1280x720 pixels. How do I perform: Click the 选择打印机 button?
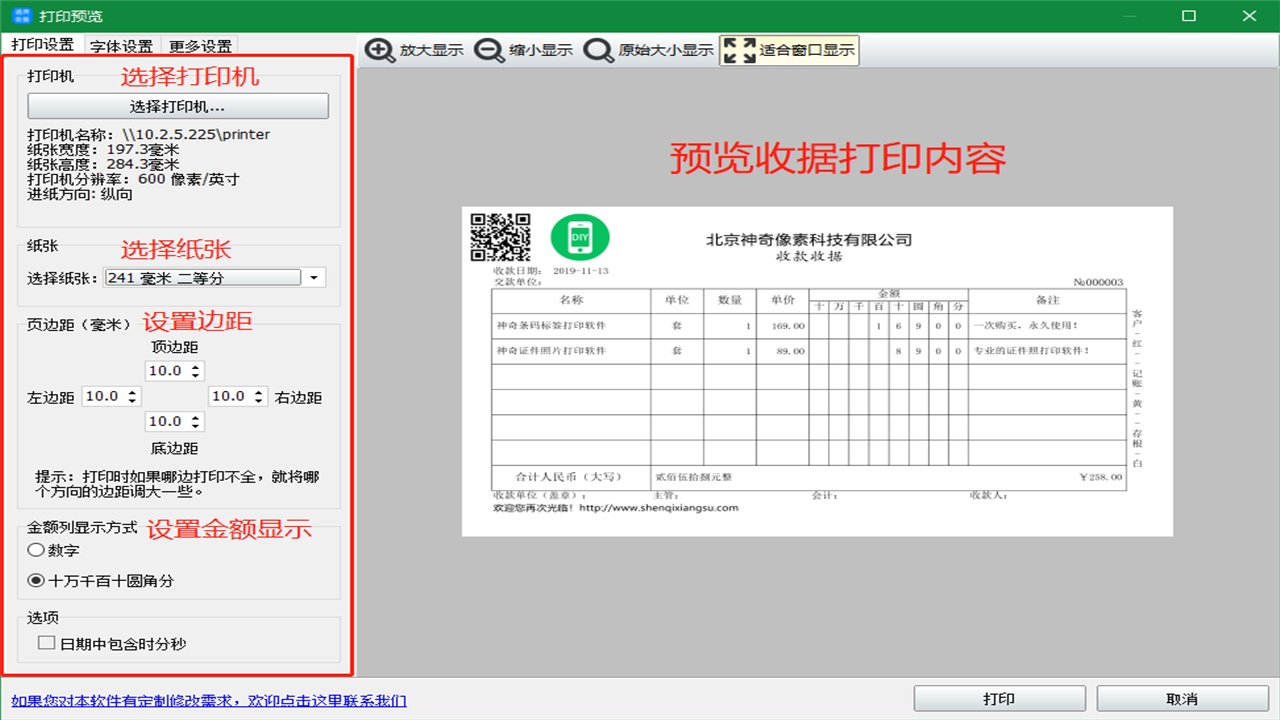(178, 106)
